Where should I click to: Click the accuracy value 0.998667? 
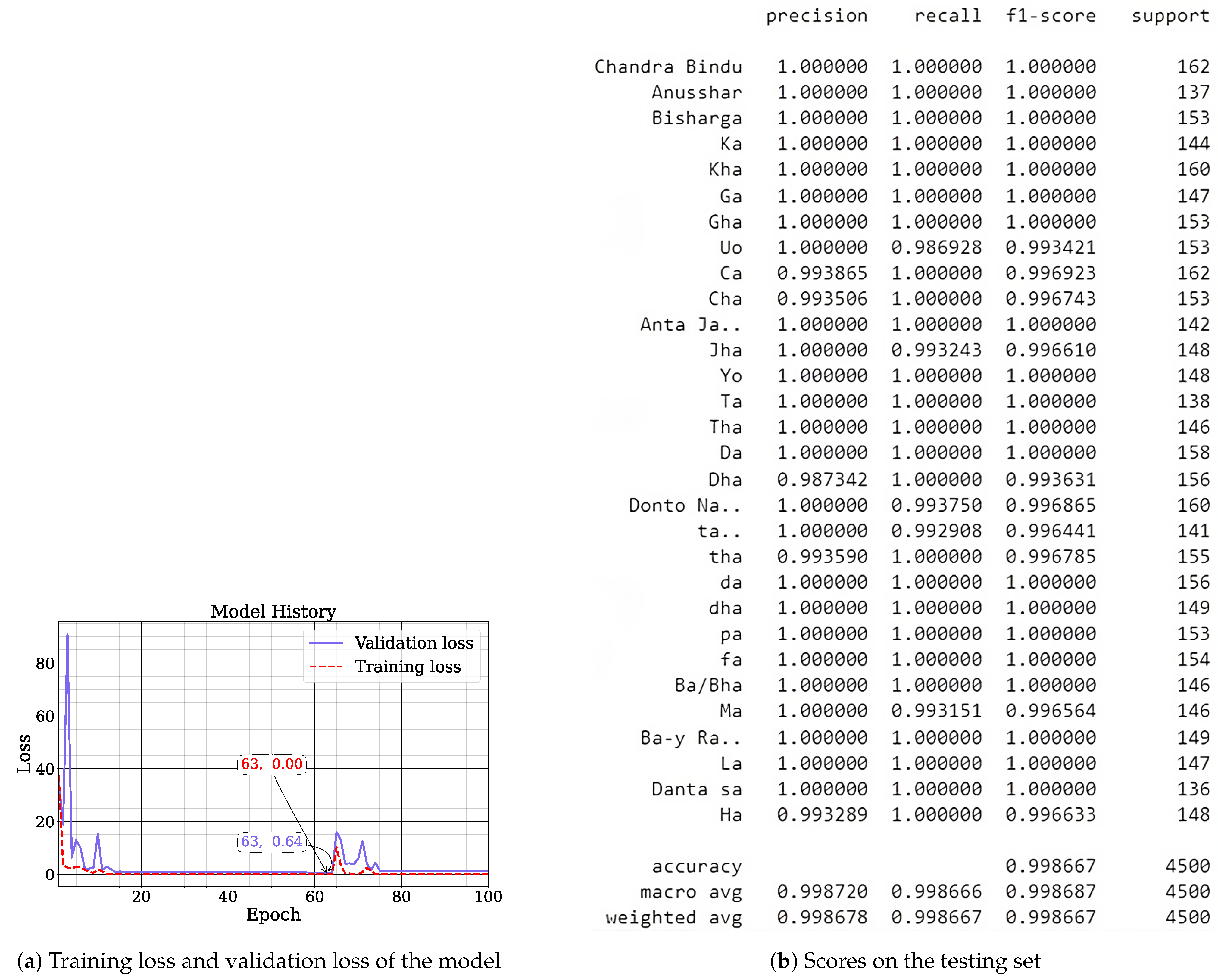pyautogui.click(x=1050, y=866)
